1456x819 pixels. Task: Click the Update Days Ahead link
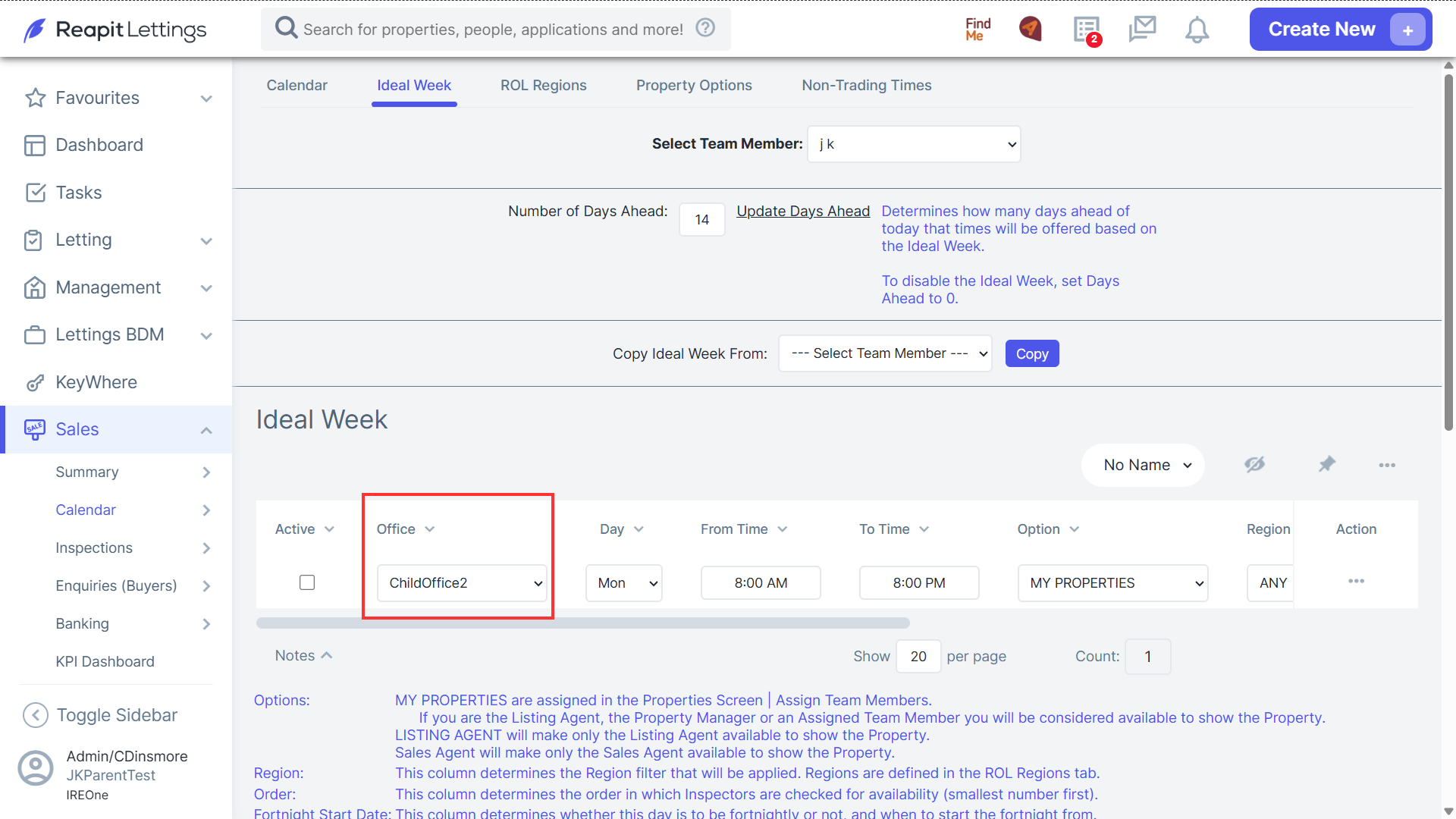[803, 211]
